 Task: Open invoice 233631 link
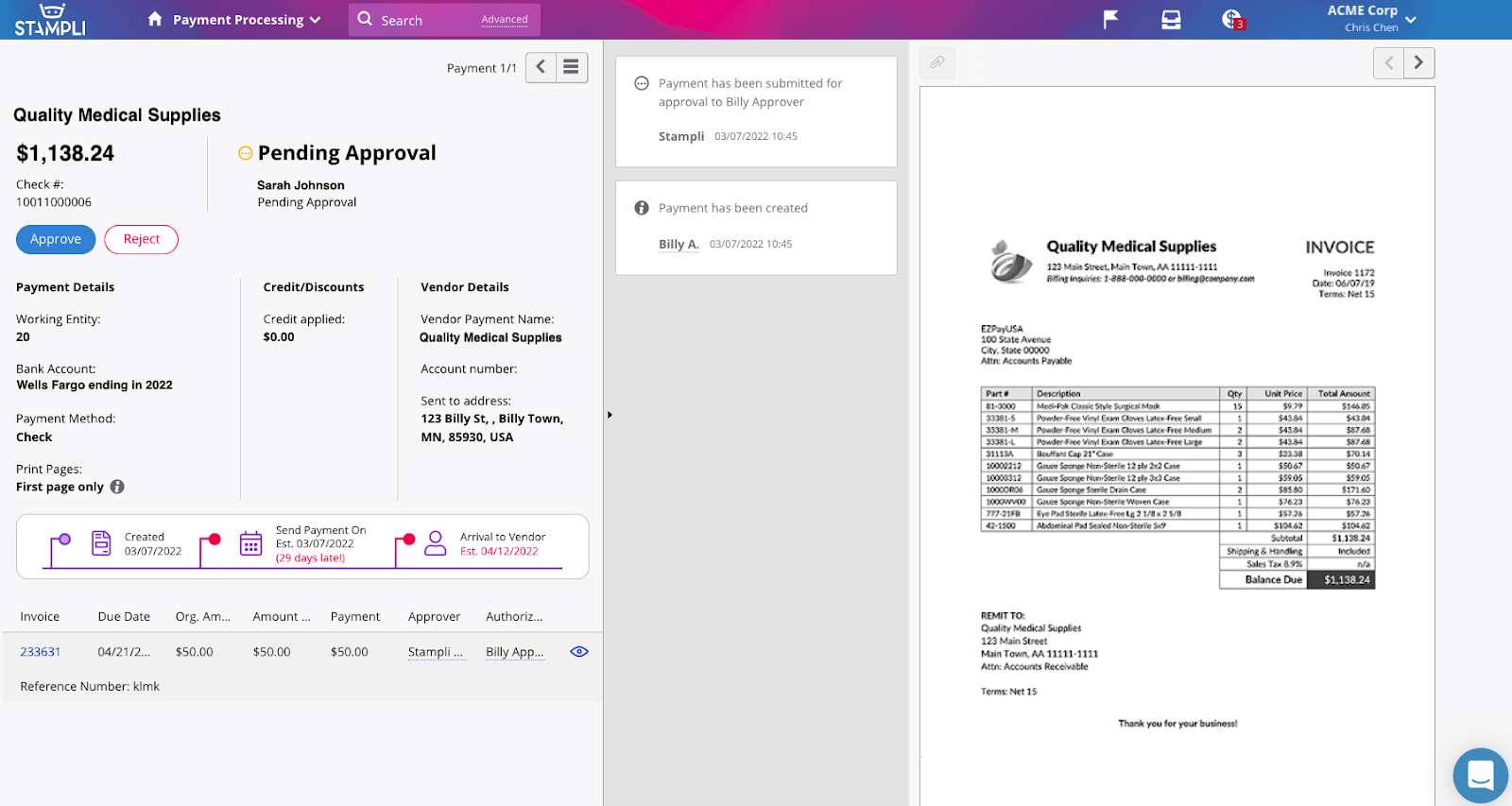pos(41,652)
